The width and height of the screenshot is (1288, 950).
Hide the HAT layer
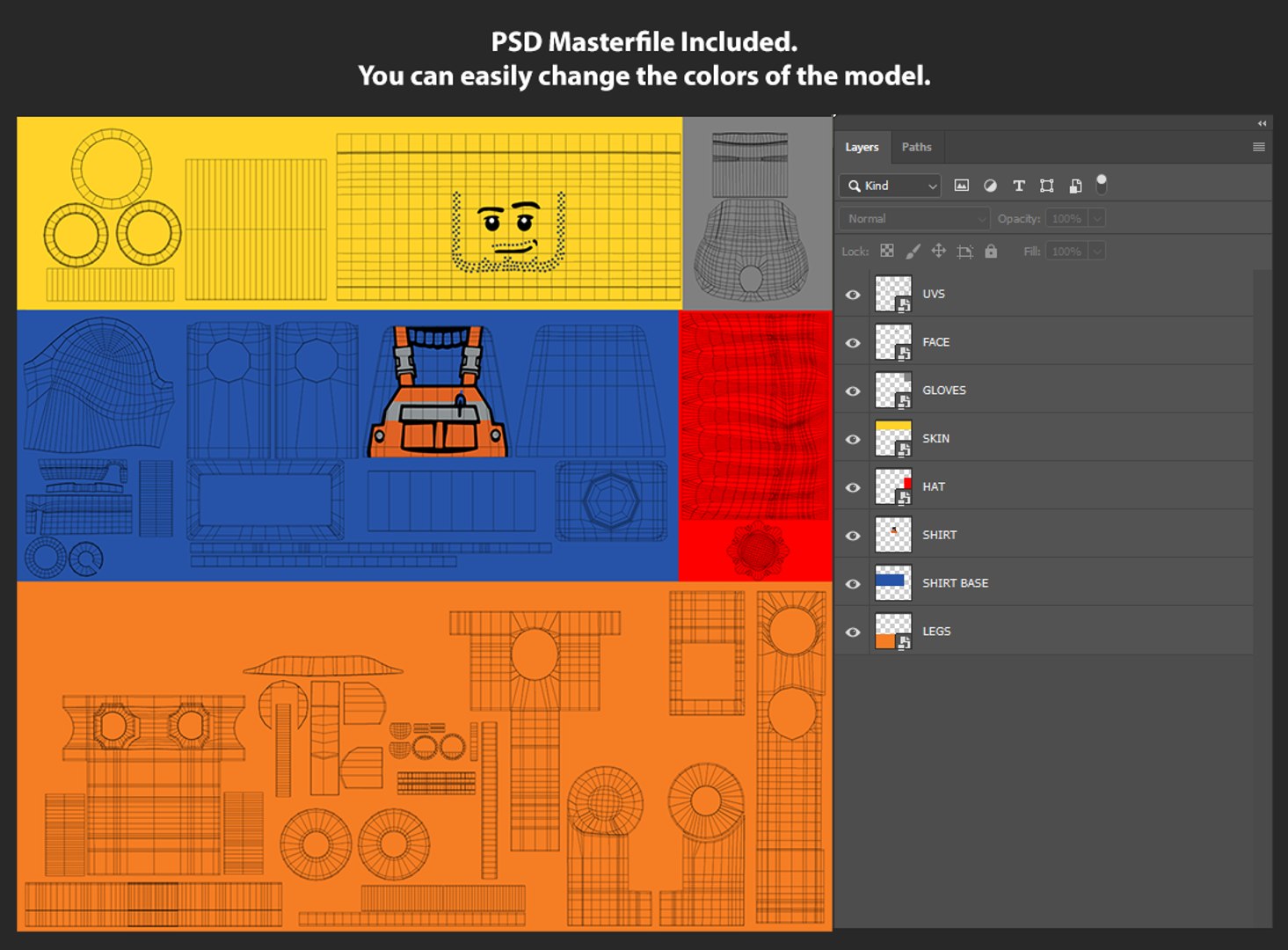[853, 488]
